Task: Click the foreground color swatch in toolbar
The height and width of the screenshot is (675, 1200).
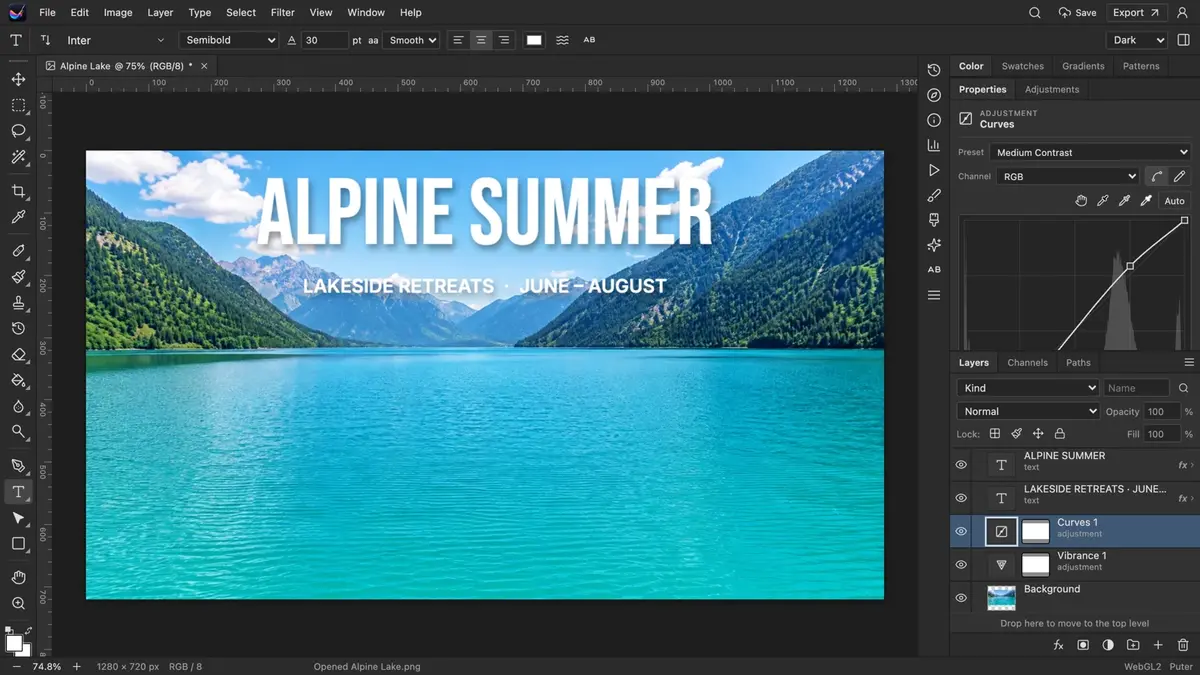Action: [13, 643]
